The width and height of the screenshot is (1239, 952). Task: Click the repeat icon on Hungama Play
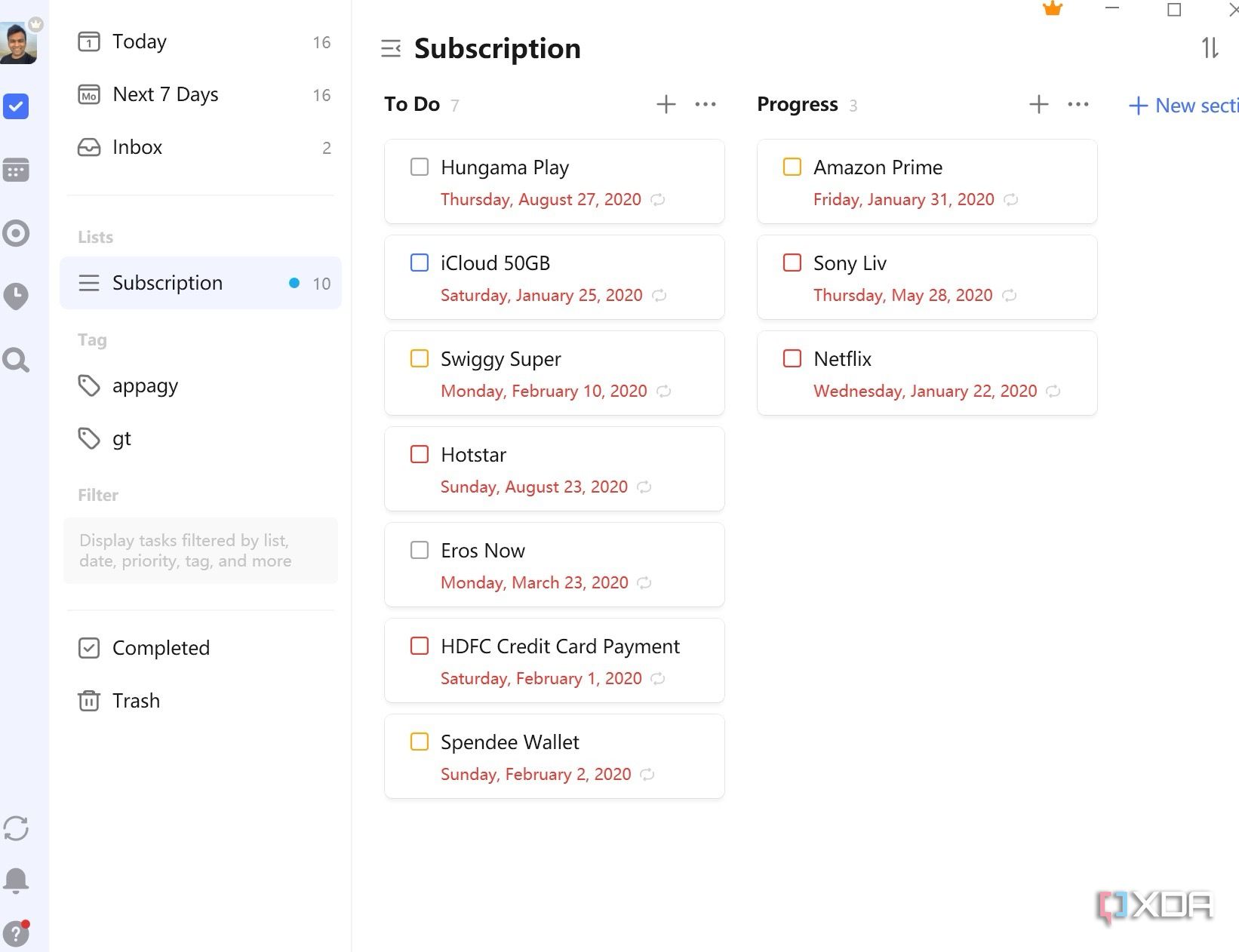point(658,200)
